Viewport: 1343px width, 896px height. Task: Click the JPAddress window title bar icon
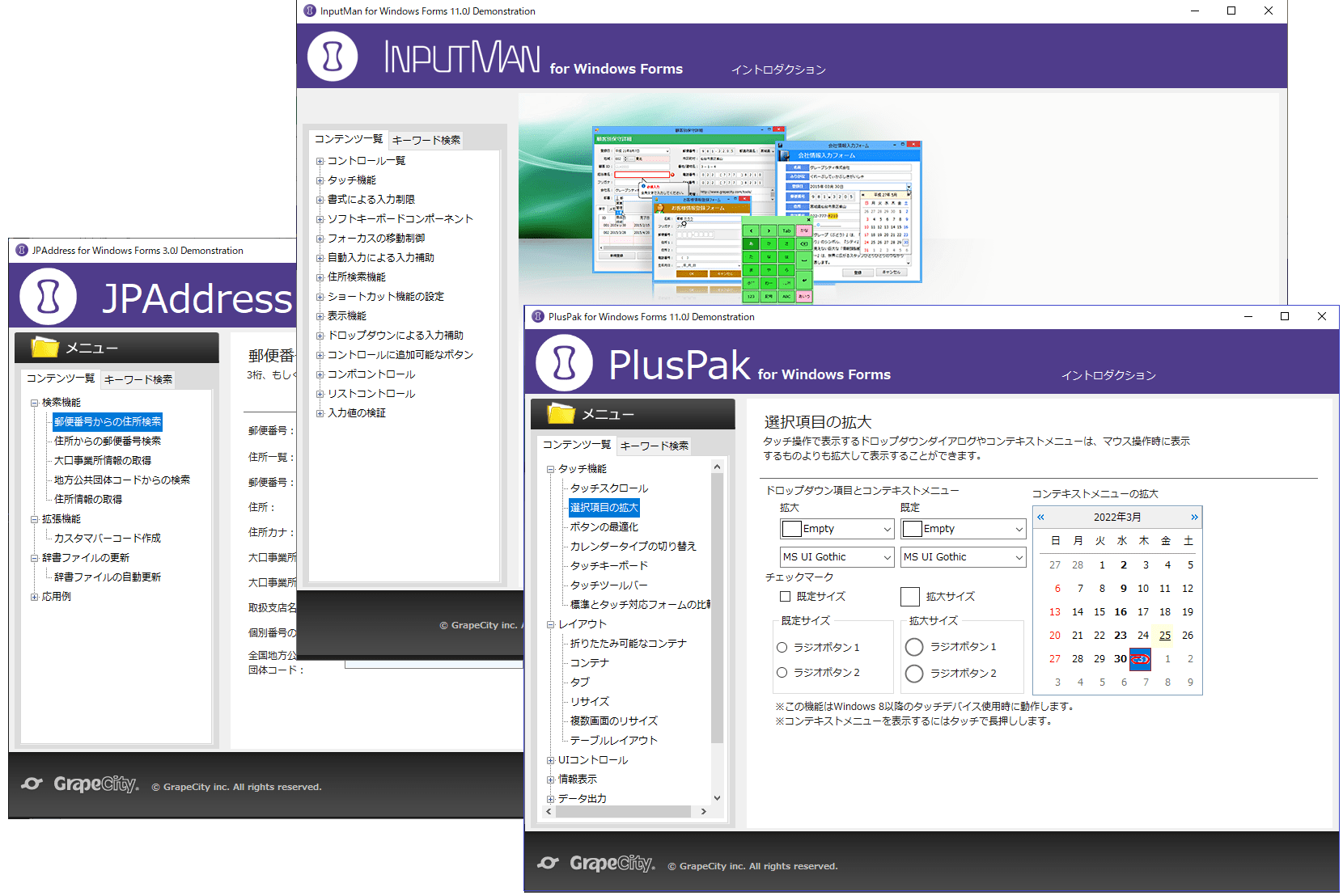[20, 250]
